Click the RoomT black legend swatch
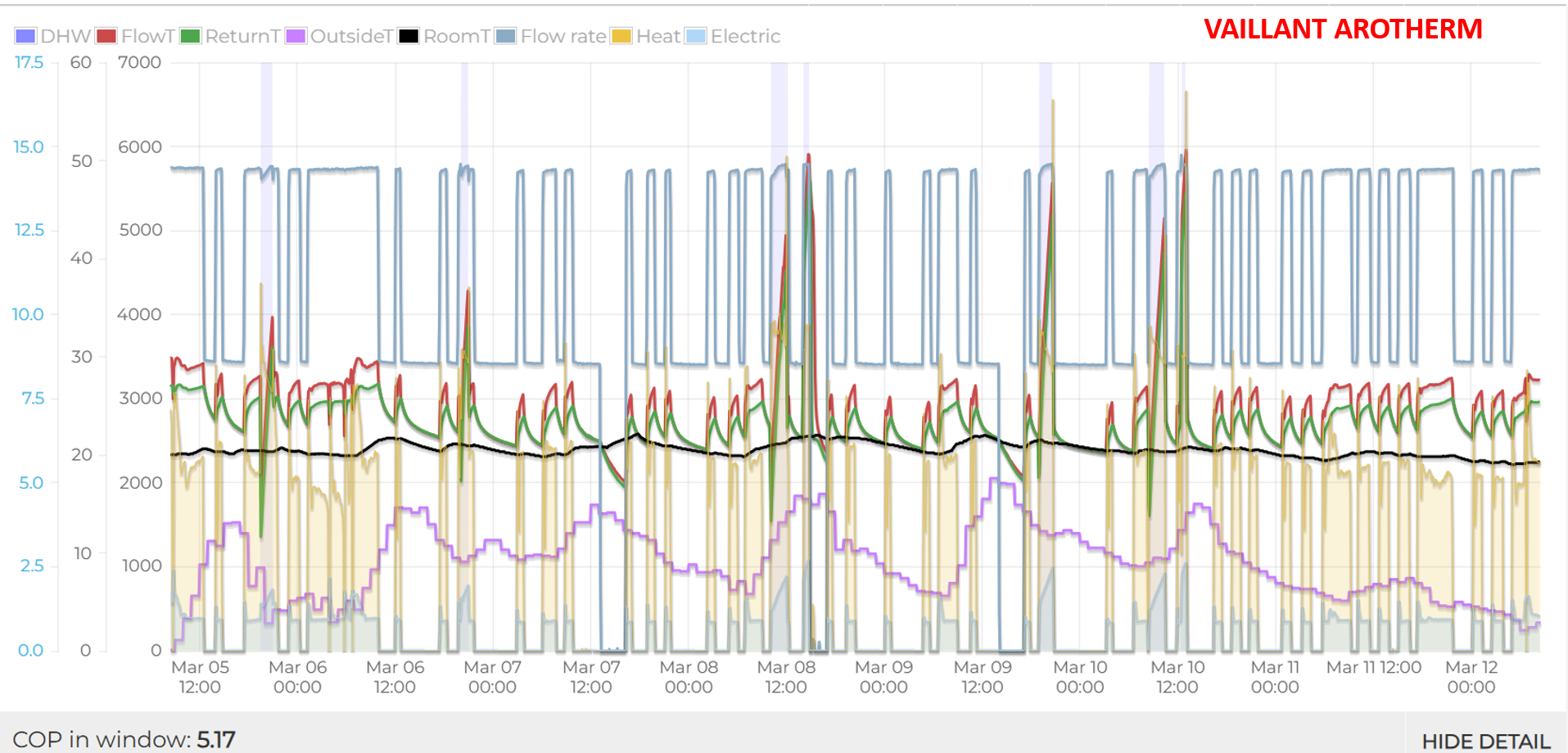1568x753 pixels. pos(409,36)
